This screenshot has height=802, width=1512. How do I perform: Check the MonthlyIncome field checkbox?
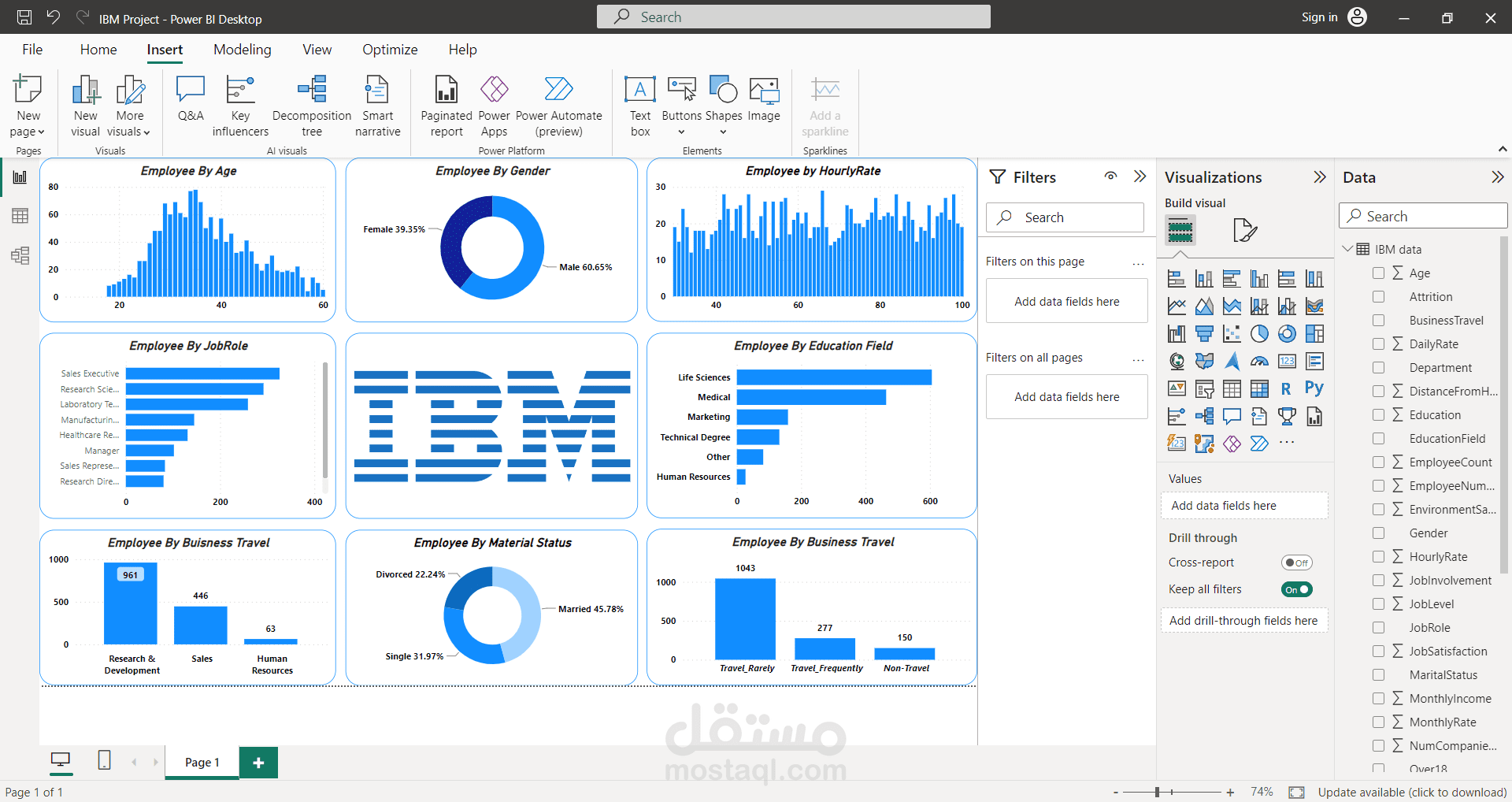pos(1378,698)
